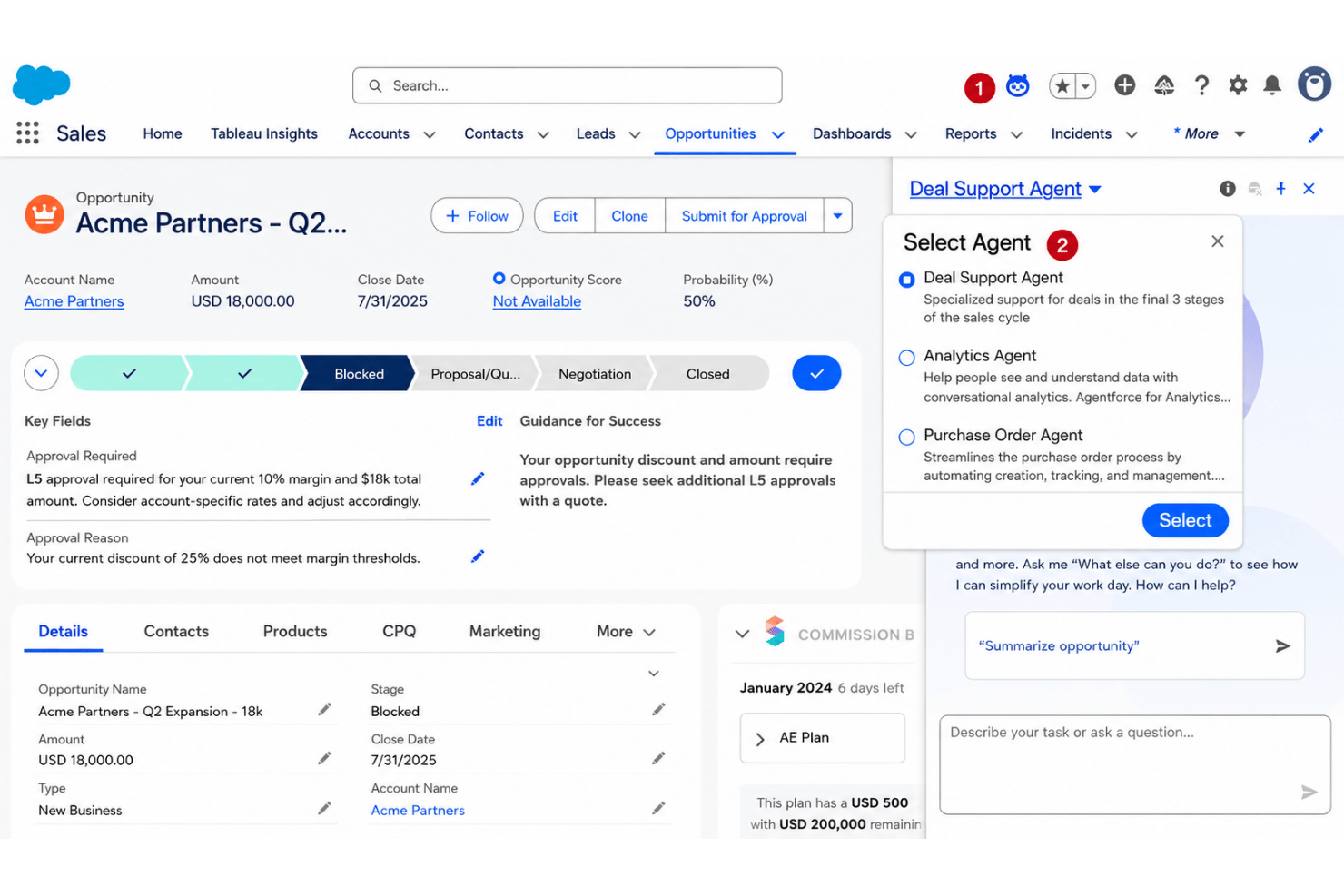Expand the More navigation menu
Viewport: 1344px width, 896px height.
(1209, 133)
